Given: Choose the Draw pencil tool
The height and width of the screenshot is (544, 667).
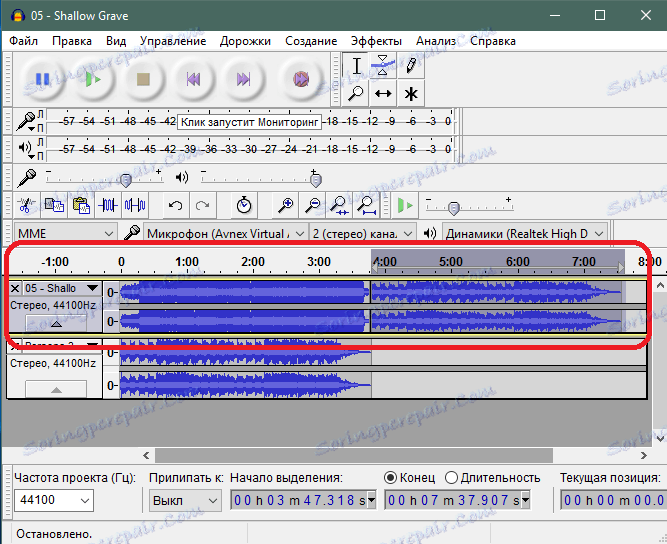Looking at the screenshot, I should (410, 67).
